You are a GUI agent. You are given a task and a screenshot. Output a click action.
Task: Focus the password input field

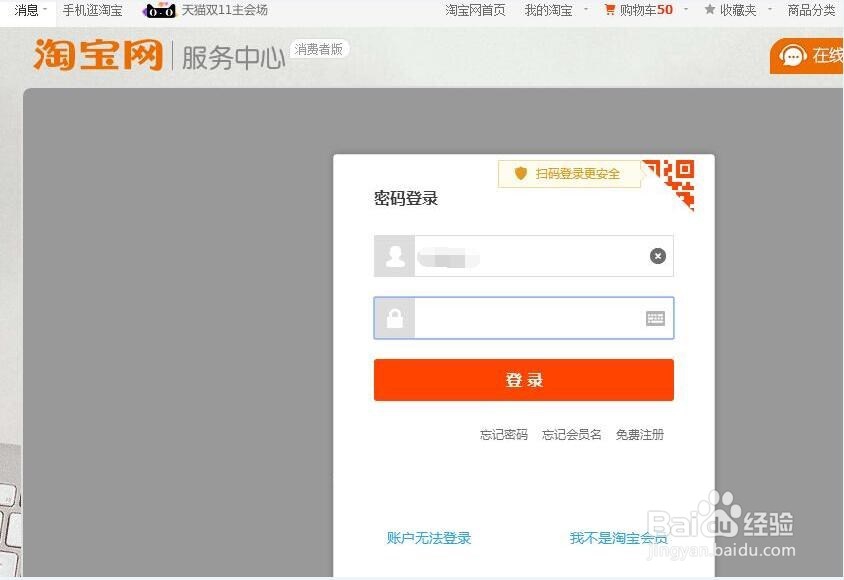524,318
